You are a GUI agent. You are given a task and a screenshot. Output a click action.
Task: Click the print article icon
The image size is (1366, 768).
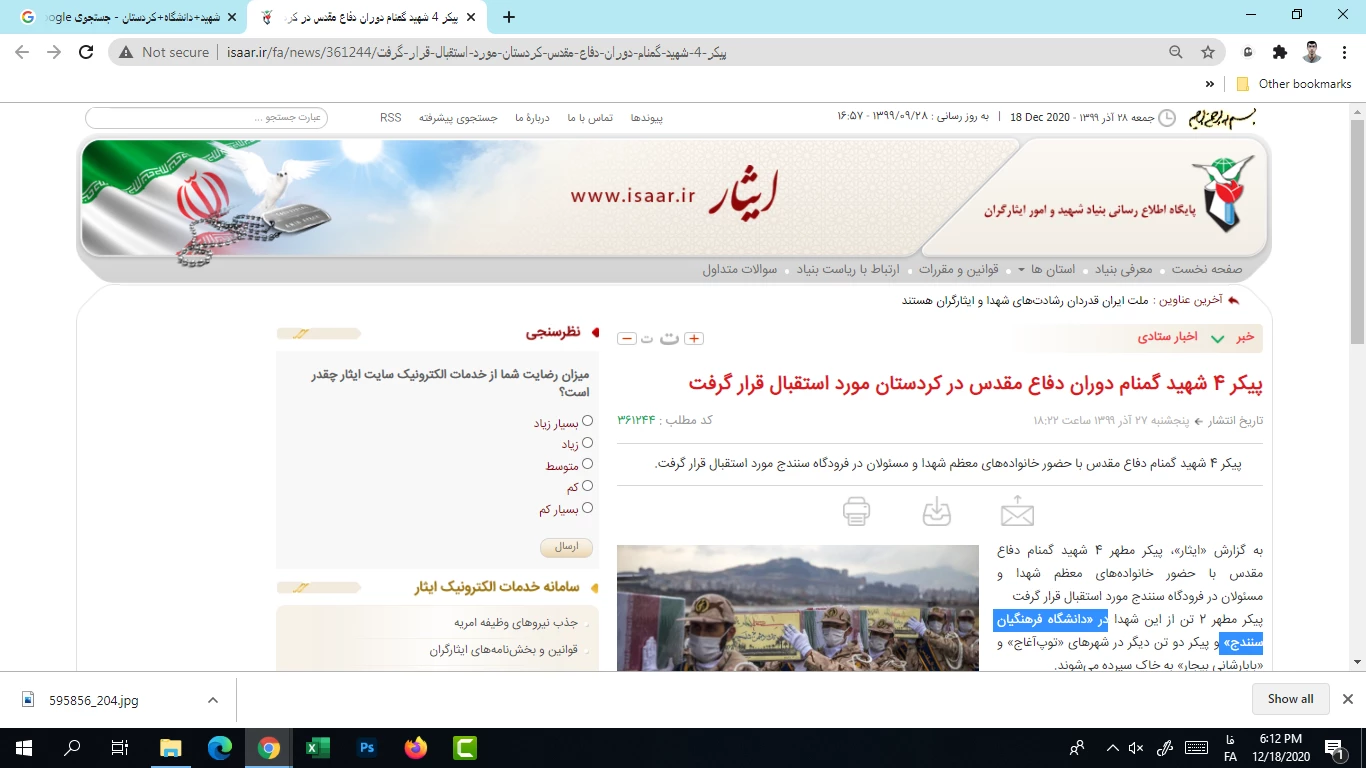[856, 511]
